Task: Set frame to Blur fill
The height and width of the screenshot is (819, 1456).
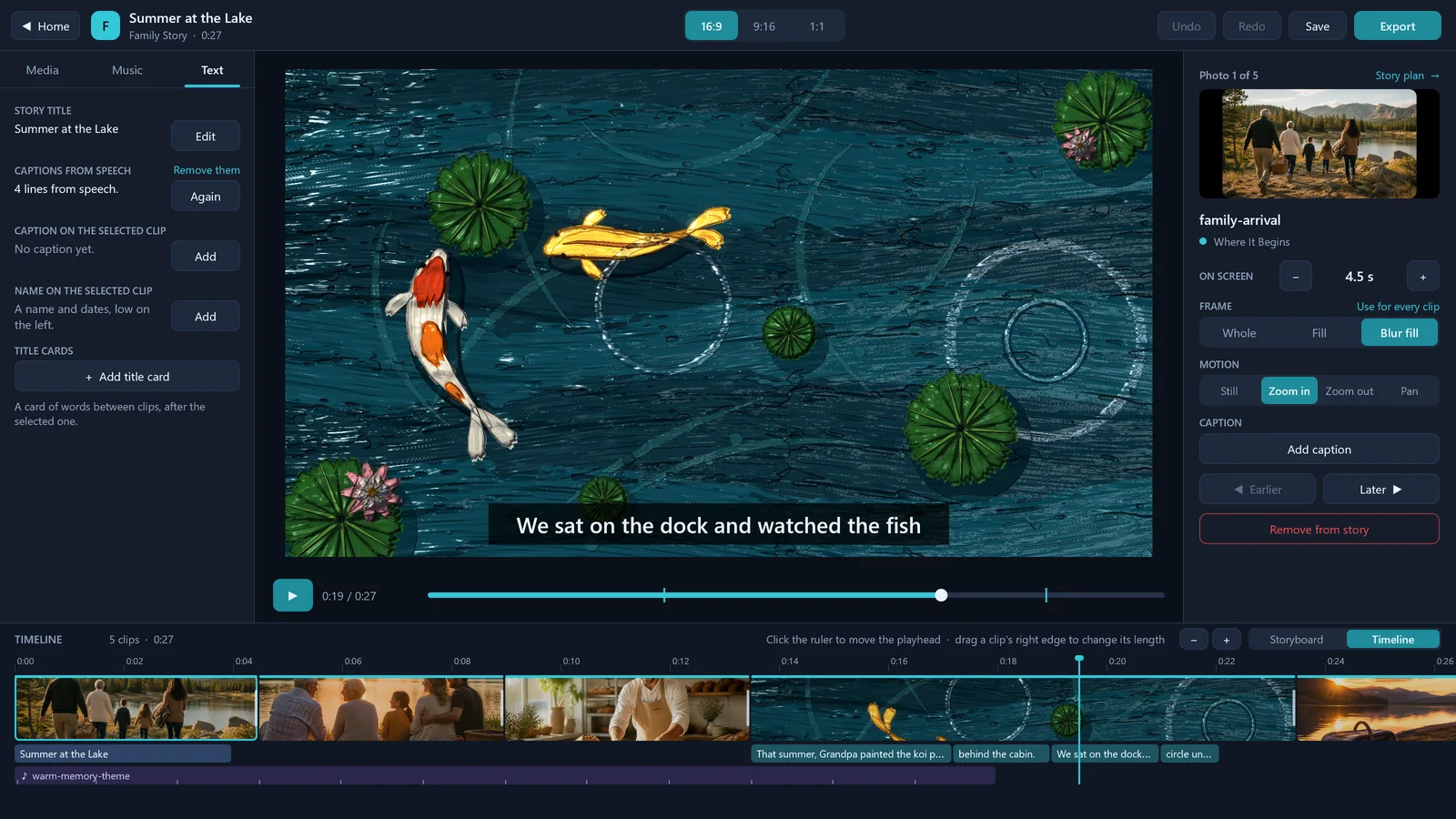Action: [1399, 333]
